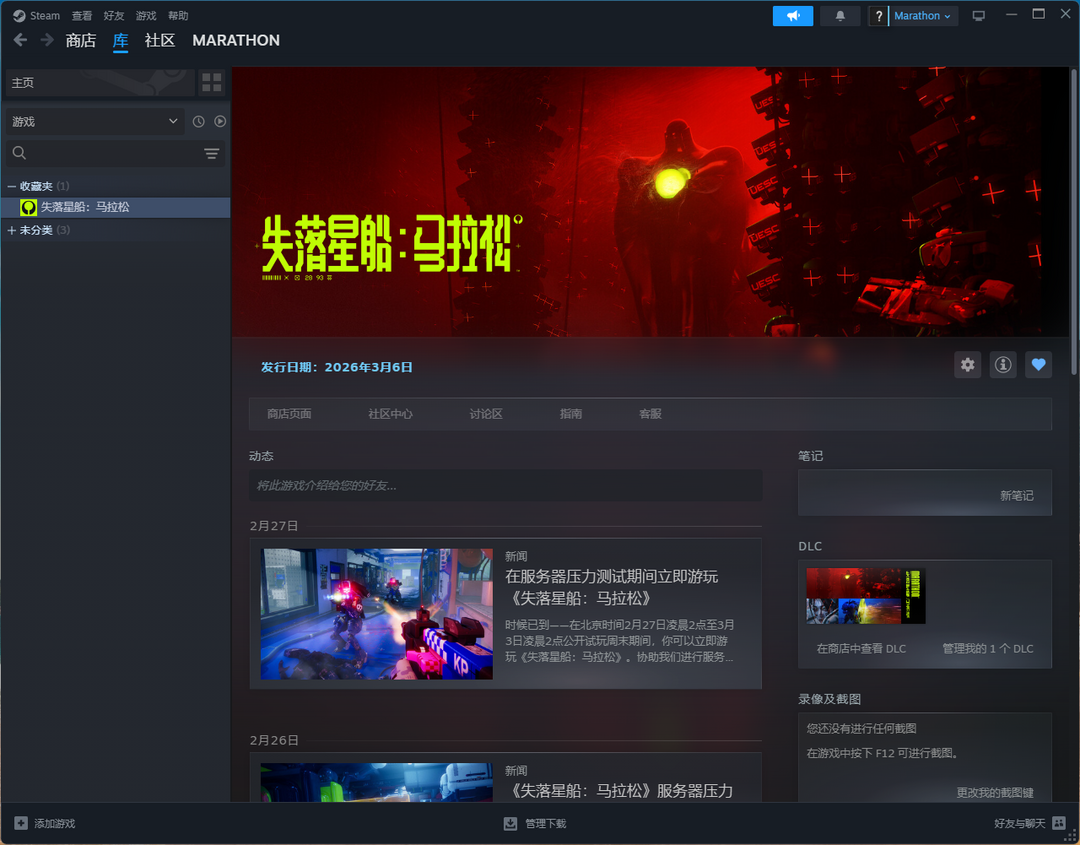Image resolution: width=1080 pixels, height=845 pixels.
Task: Open the notifications bell
Action: click(x=840, y=16)
